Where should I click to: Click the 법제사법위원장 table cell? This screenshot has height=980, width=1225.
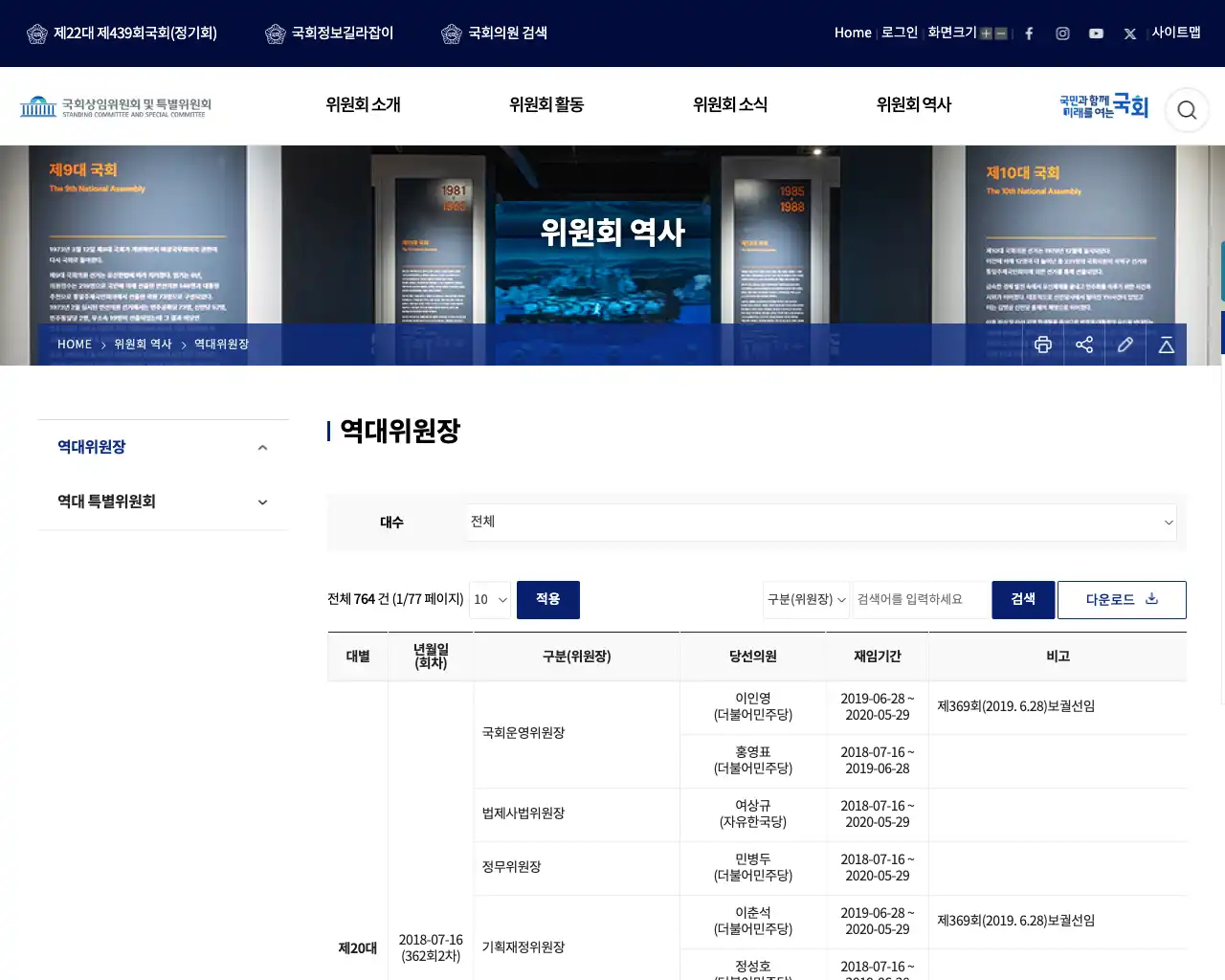tap(576, 814)
